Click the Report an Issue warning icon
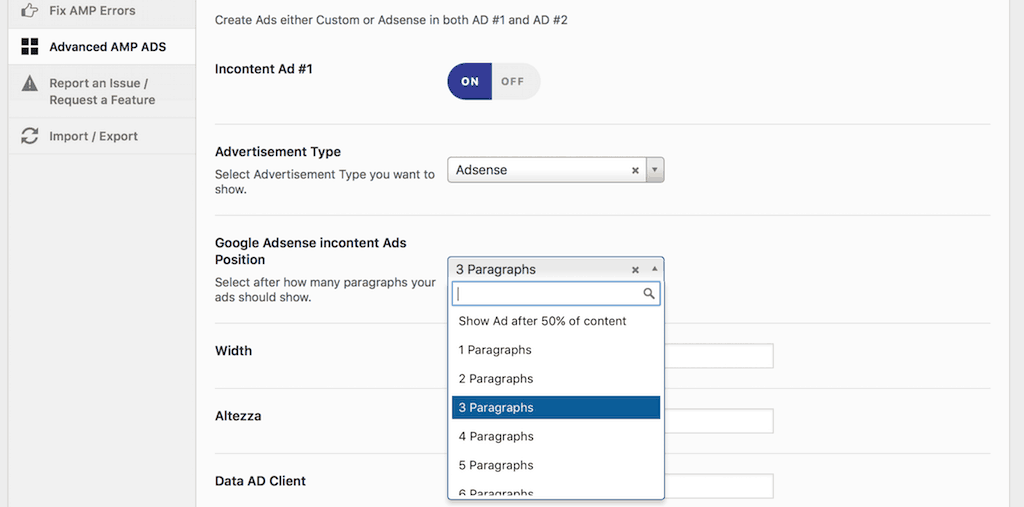The image size is (1024, 507). [30, 84]
